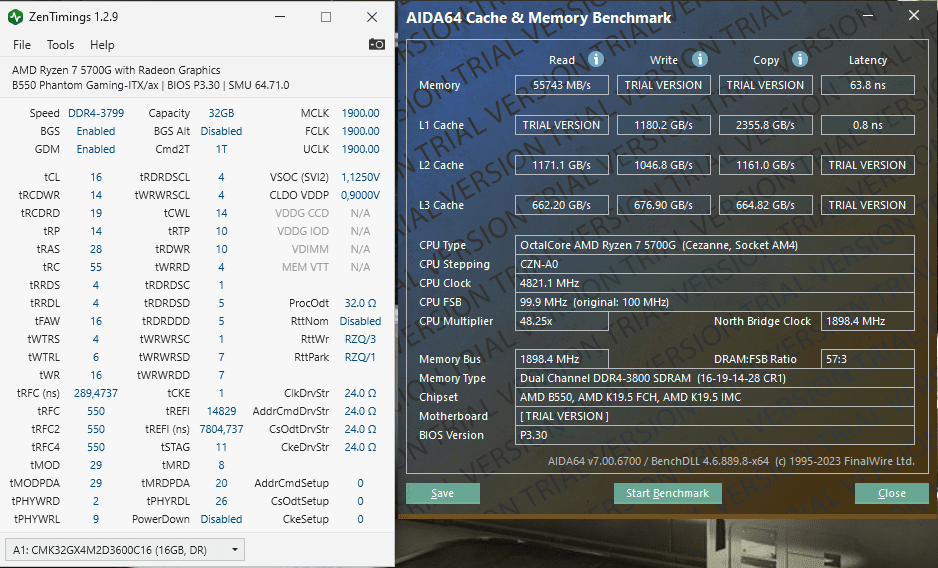The height and width of the screenshot is (568, 938).
Task: Click the tREFI value 14829
Action: (221, 411)
